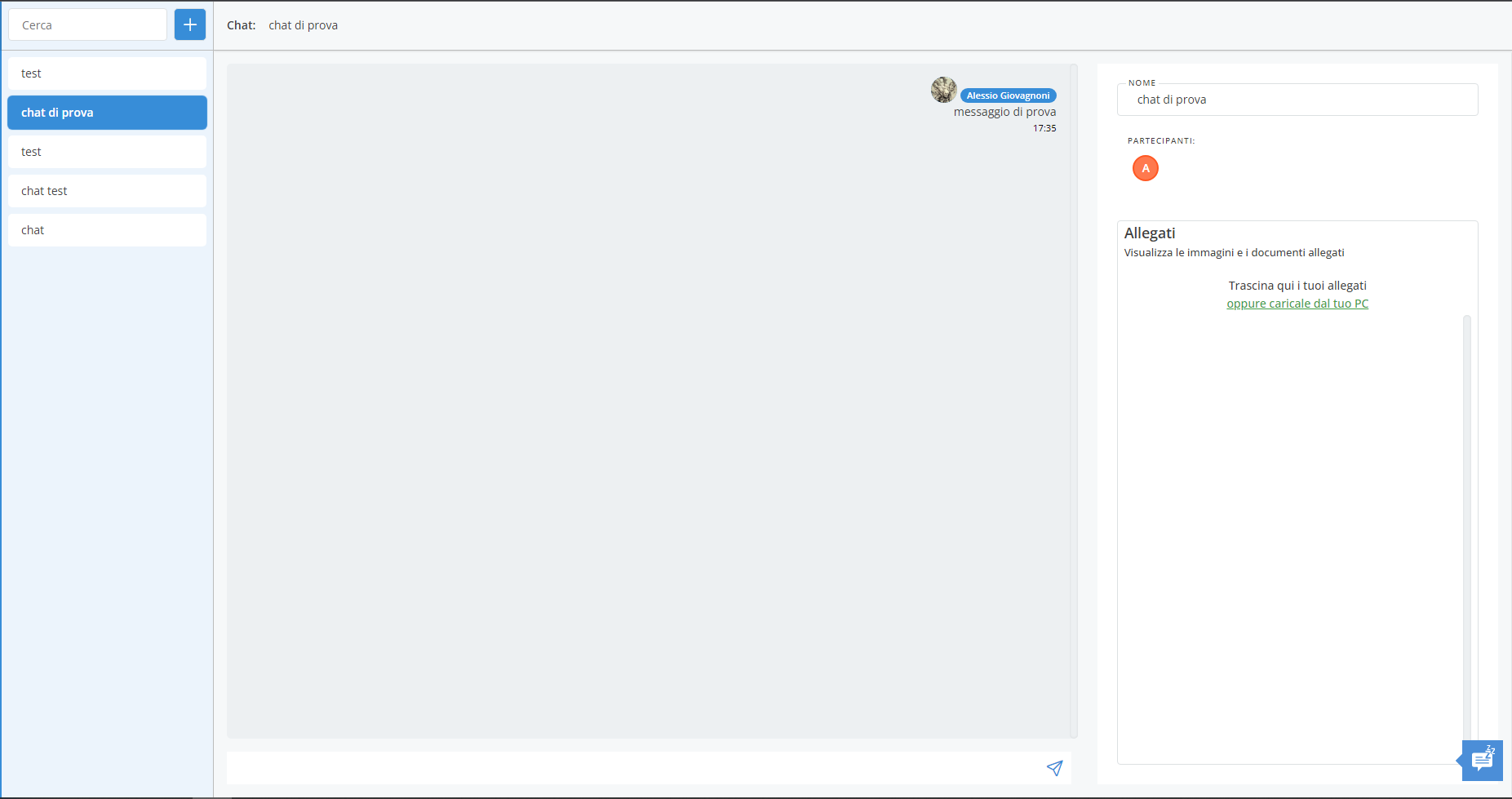Click the 'Trascina qui i tuoi allegati' dropzone

[x=1297, y=286]
